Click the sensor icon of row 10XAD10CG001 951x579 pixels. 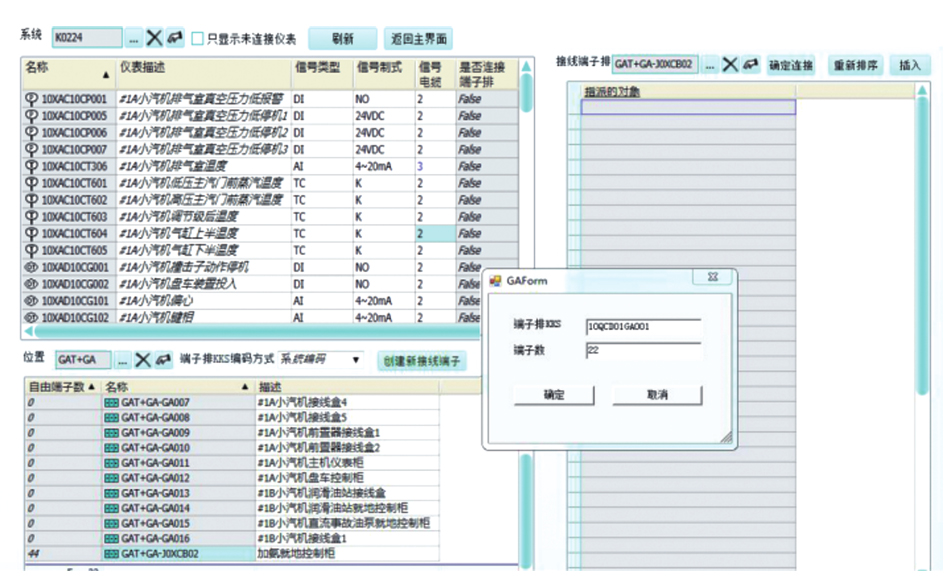tap(31, 267)
